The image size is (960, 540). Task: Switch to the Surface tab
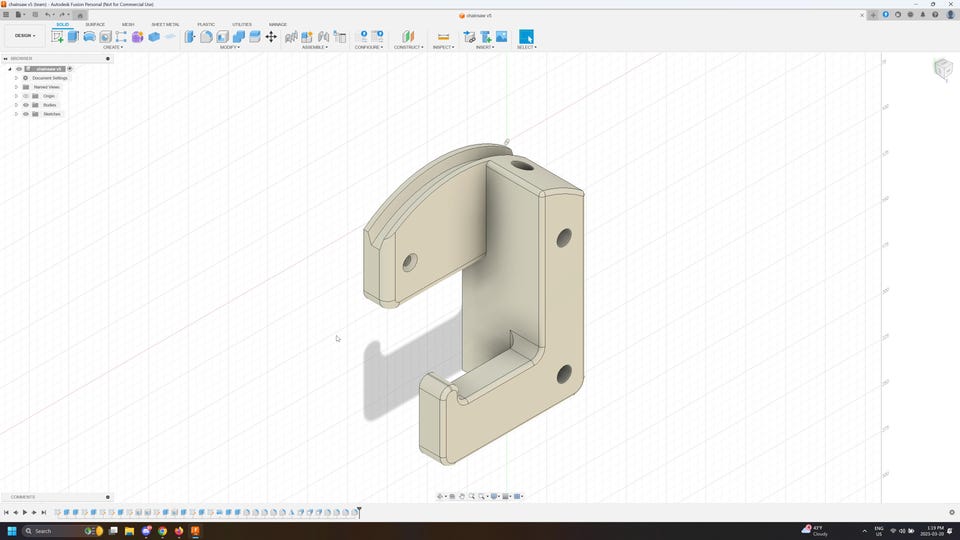95,24
